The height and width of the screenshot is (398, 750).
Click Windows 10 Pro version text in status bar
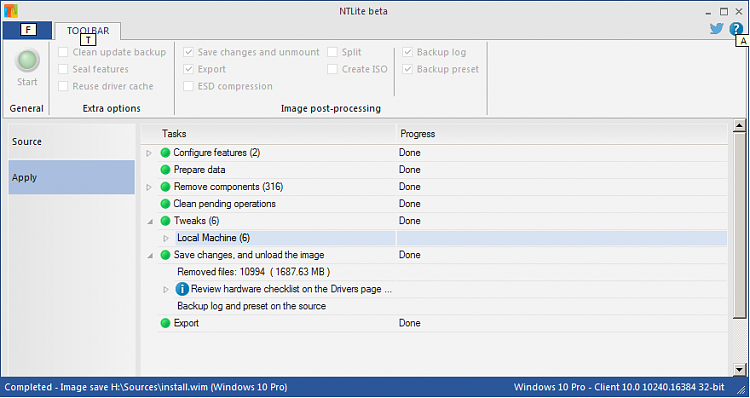pyautogui.click(x=619, y=387)
